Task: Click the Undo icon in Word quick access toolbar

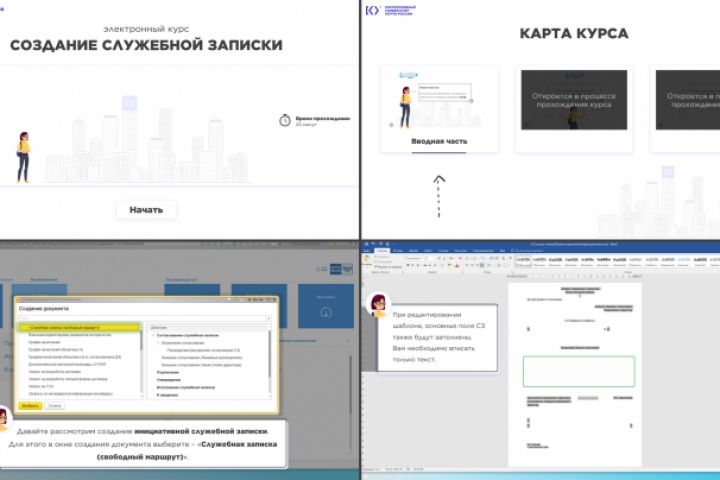Action: [373, 244]
